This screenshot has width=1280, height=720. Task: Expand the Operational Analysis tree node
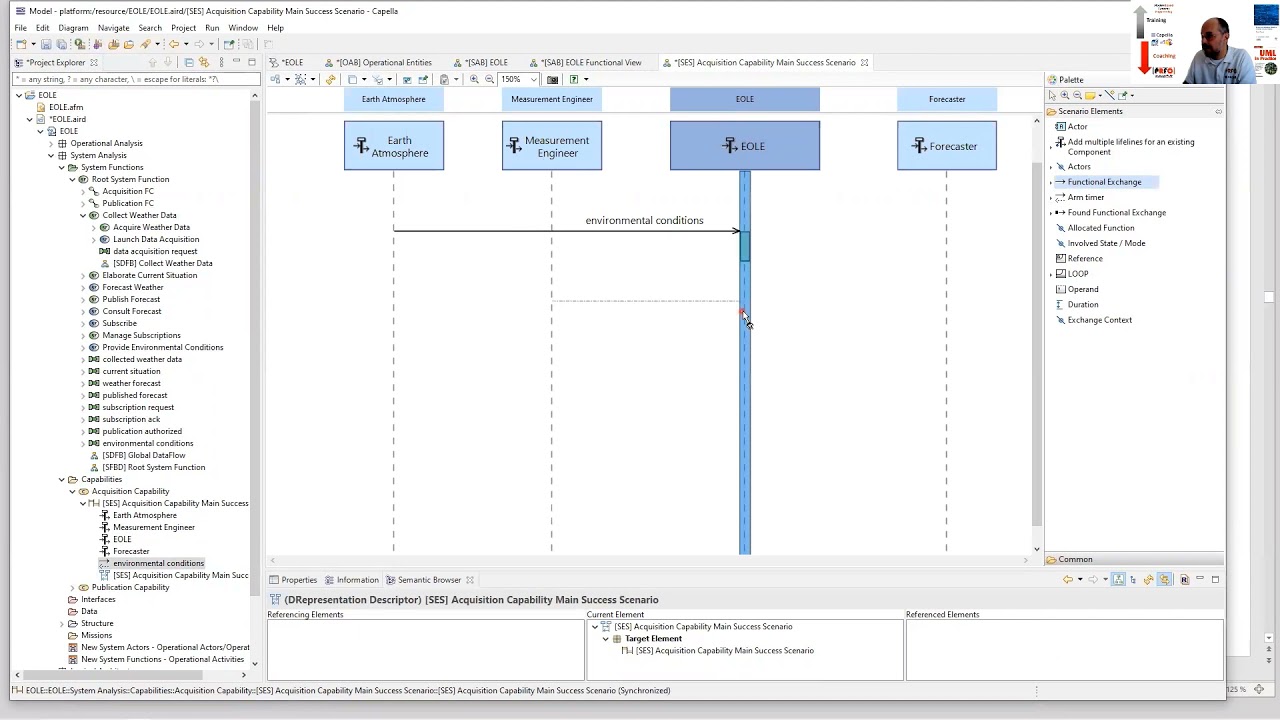point(51,143)
